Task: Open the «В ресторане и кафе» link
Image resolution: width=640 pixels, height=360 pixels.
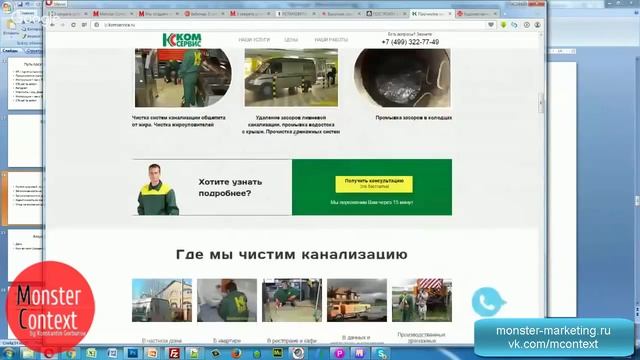Action: (x=292, y=340)
